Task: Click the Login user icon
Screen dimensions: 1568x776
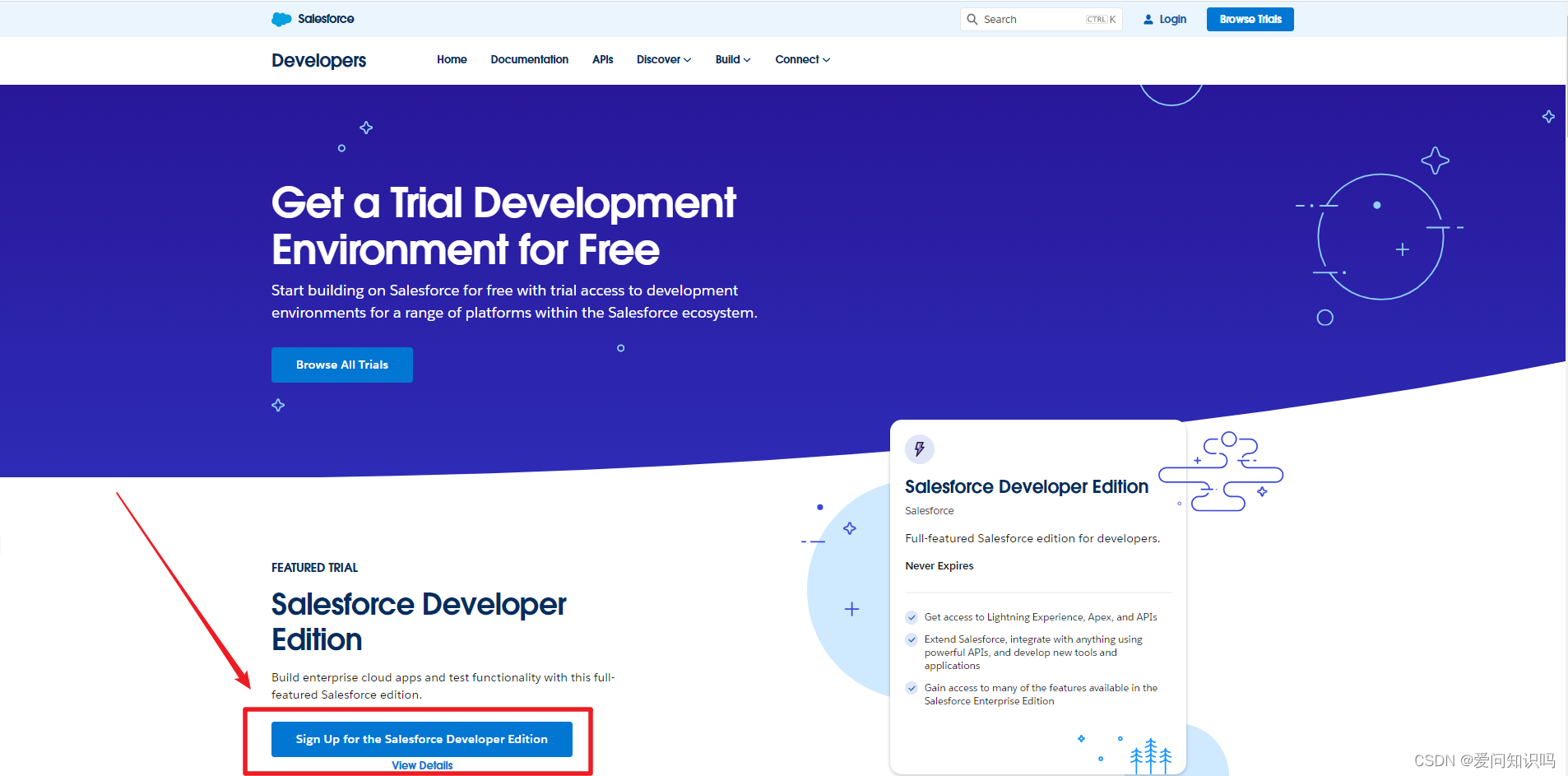Action: click(x=1148, y=19)
